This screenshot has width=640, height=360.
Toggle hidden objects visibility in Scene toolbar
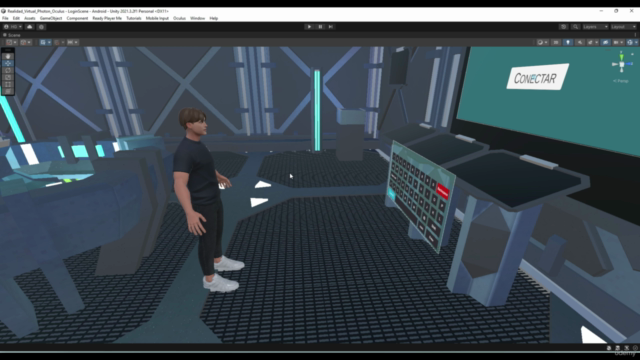(606, 42)
